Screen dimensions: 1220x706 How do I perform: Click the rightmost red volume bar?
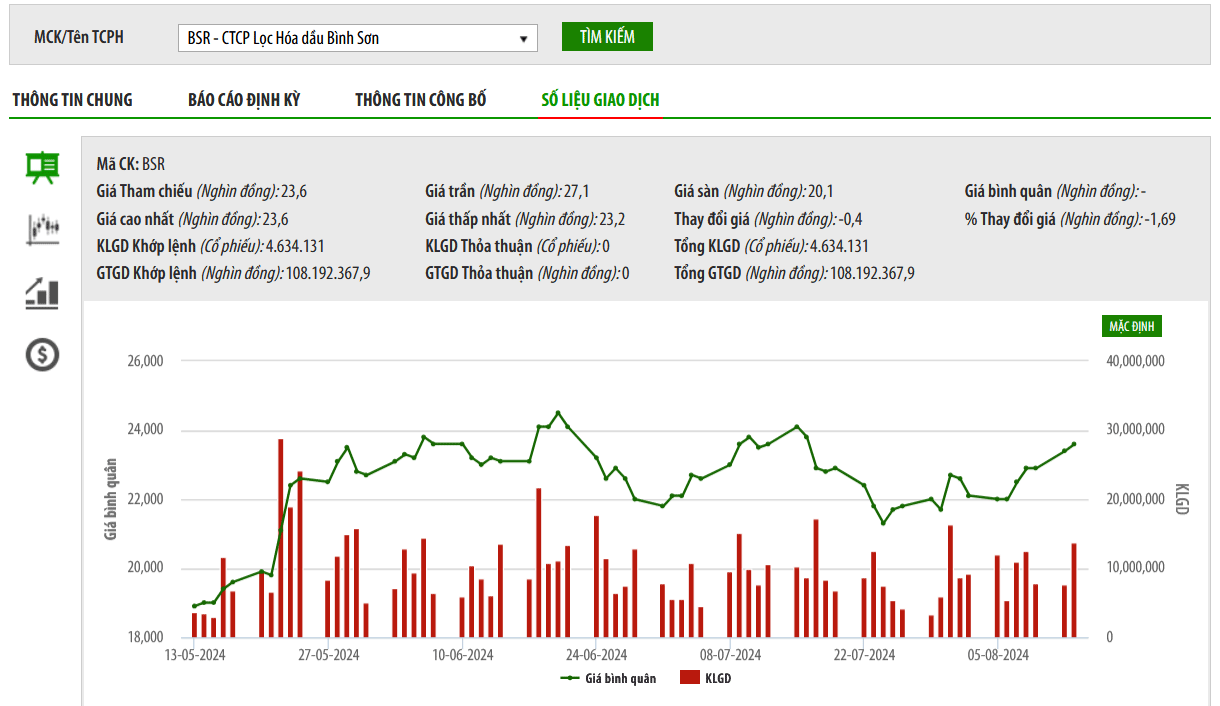click(1074, 590)
